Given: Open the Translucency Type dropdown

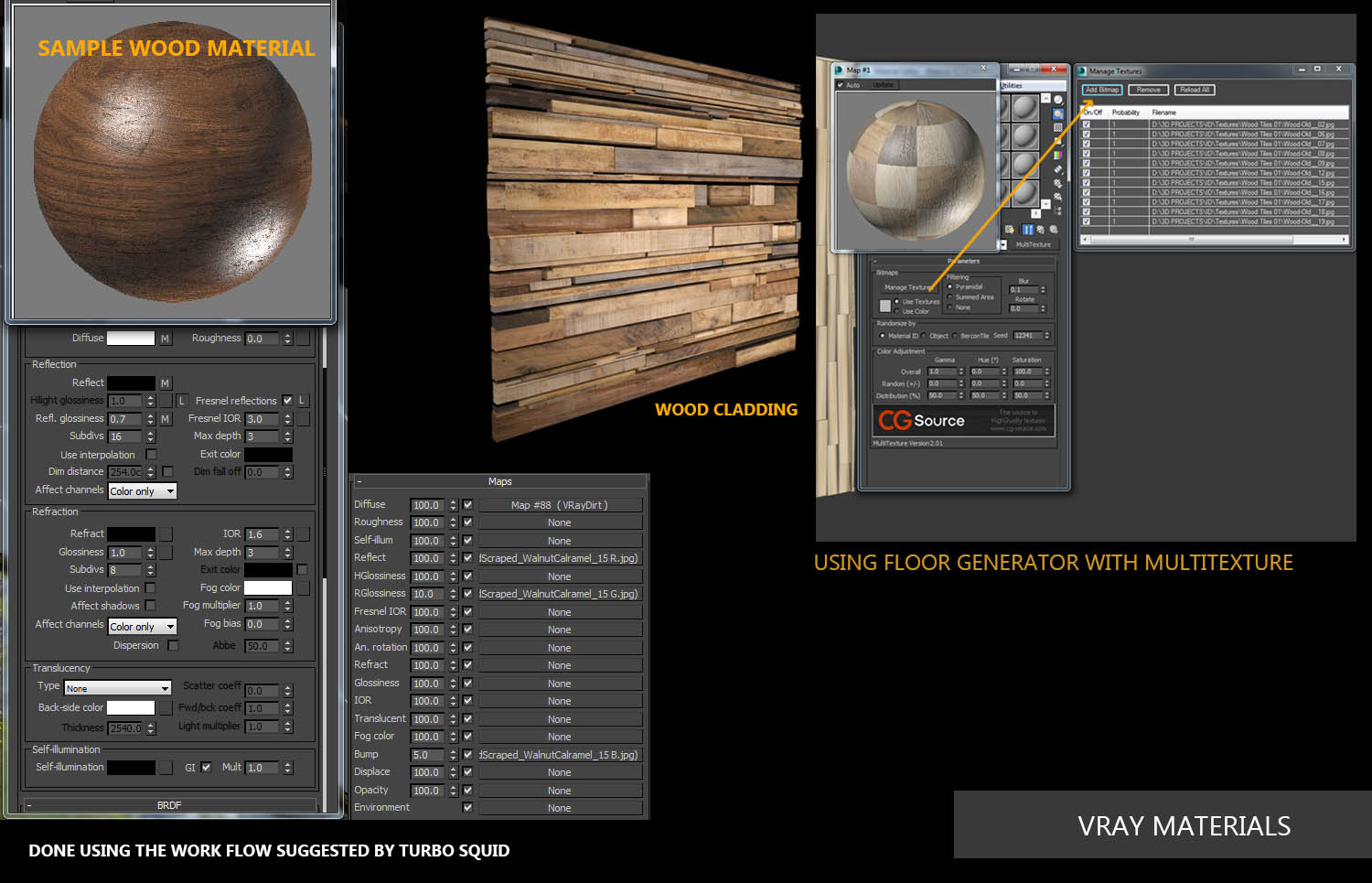Looking at the screenshot, I should [x=118, y=688].
